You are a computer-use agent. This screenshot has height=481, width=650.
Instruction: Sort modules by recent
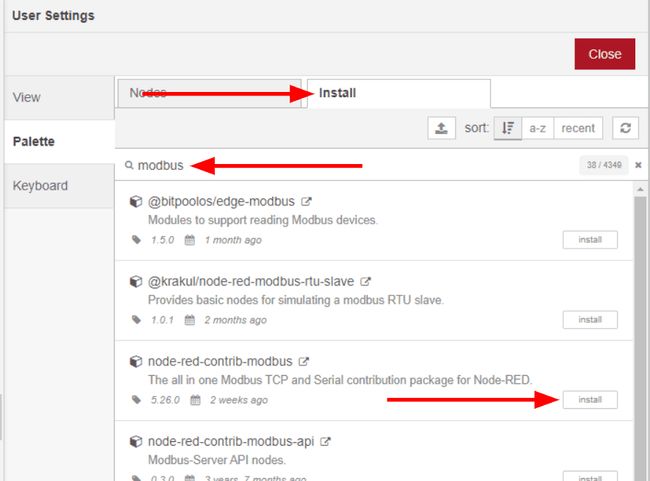pos(578,128)
